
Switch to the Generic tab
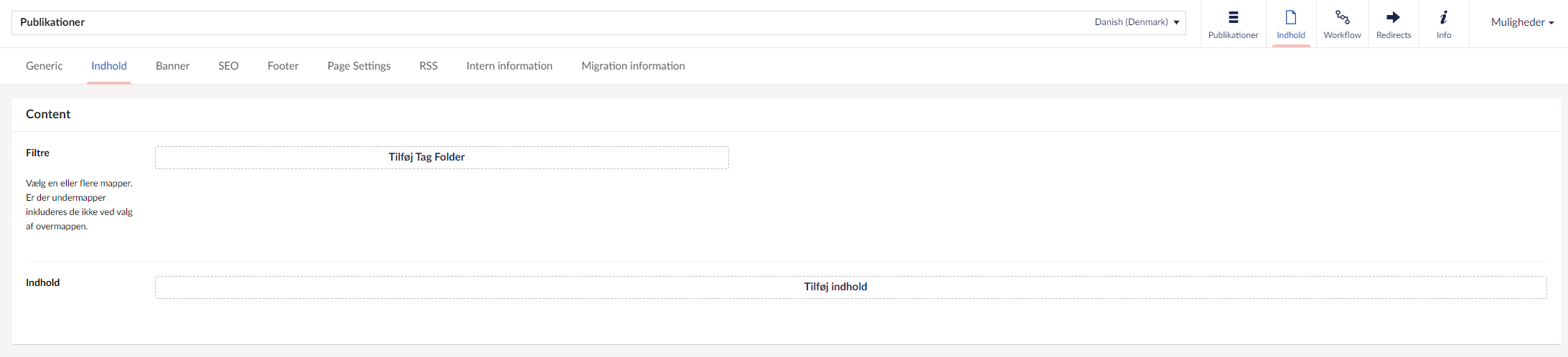click(x=44, y=66)
